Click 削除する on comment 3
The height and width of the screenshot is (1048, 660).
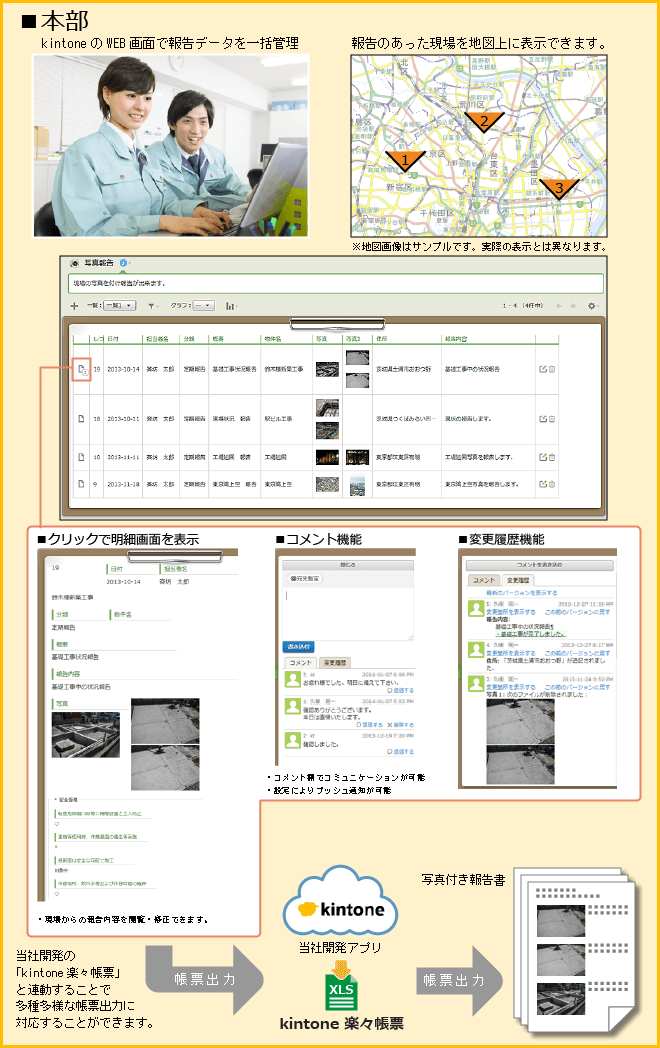click(400, 725)
